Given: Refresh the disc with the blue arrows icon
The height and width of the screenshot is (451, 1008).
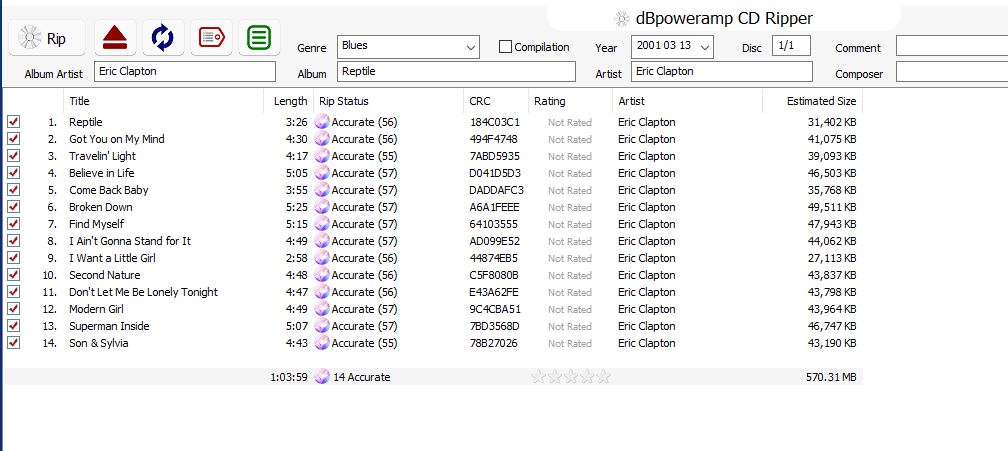Looking at the screenshot, I should click(163, 38).
